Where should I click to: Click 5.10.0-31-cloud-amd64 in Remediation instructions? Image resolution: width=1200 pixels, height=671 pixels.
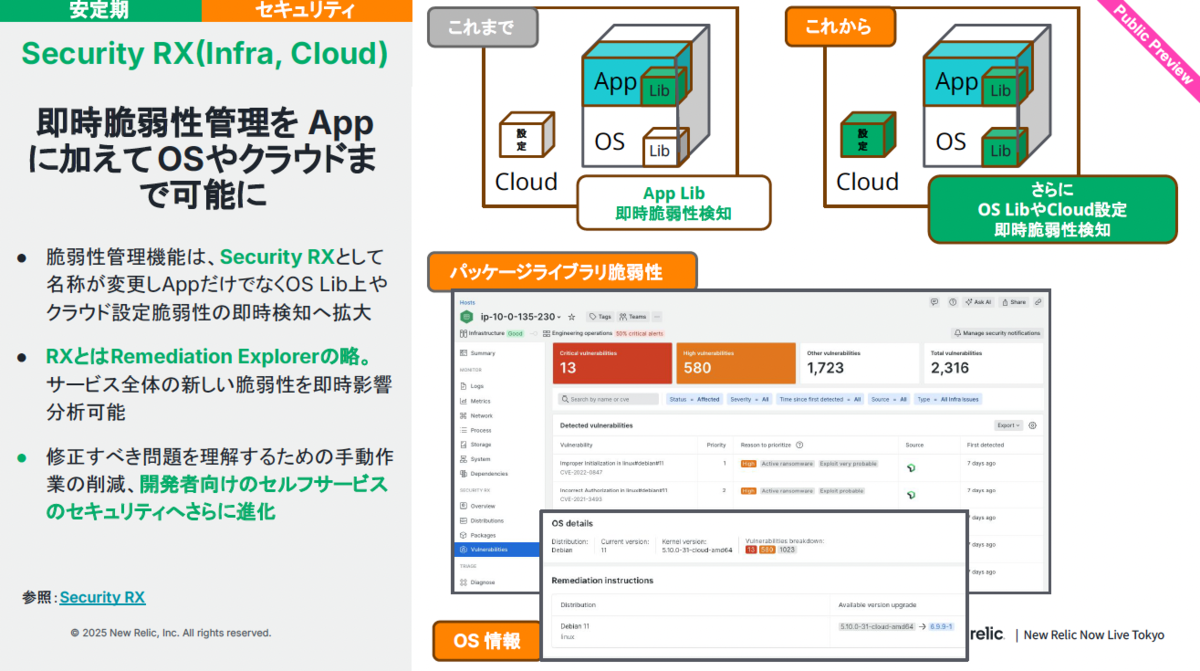pyautogui.click(x=876, y=626)
